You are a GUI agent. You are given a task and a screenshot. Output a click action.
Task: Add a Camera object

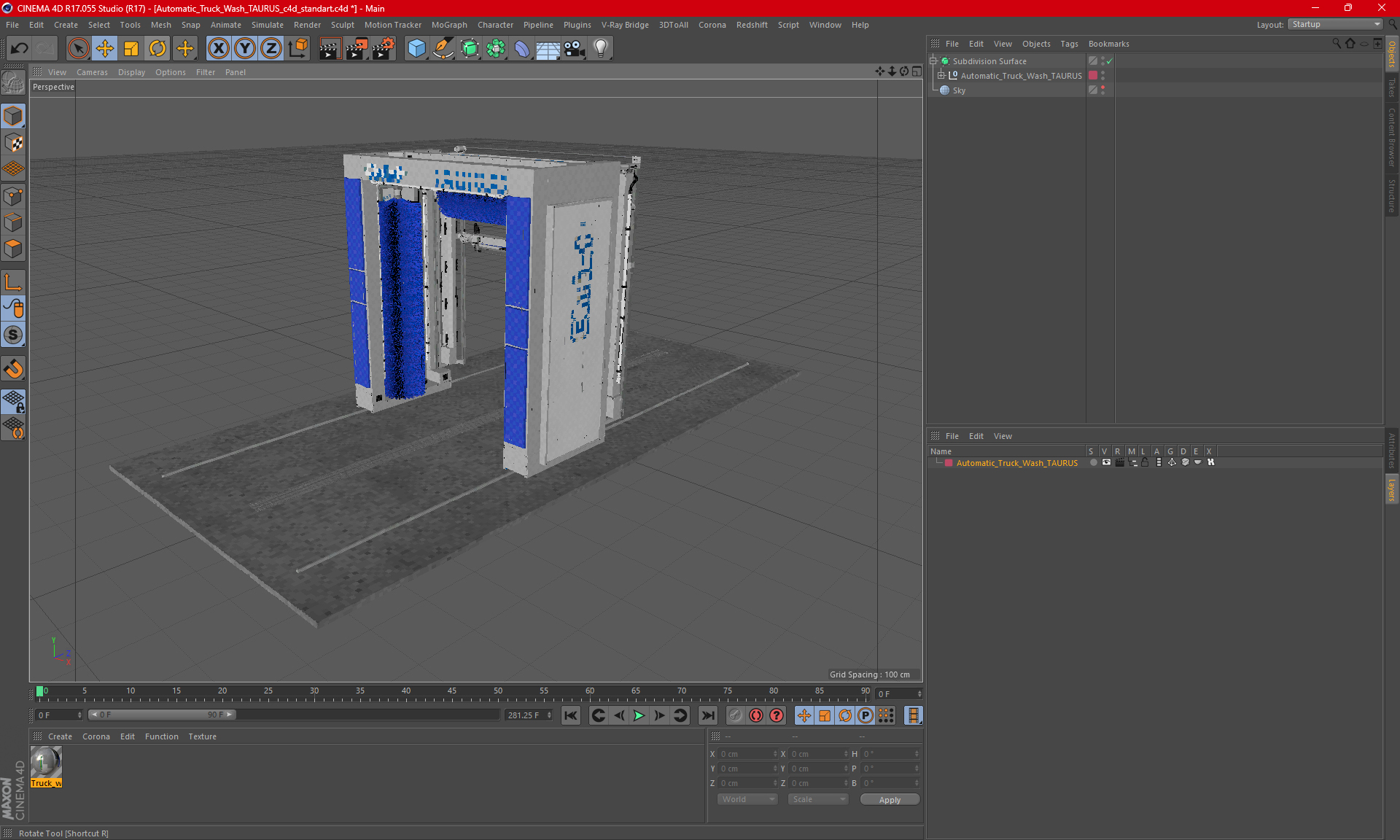(x=575, y=49)
